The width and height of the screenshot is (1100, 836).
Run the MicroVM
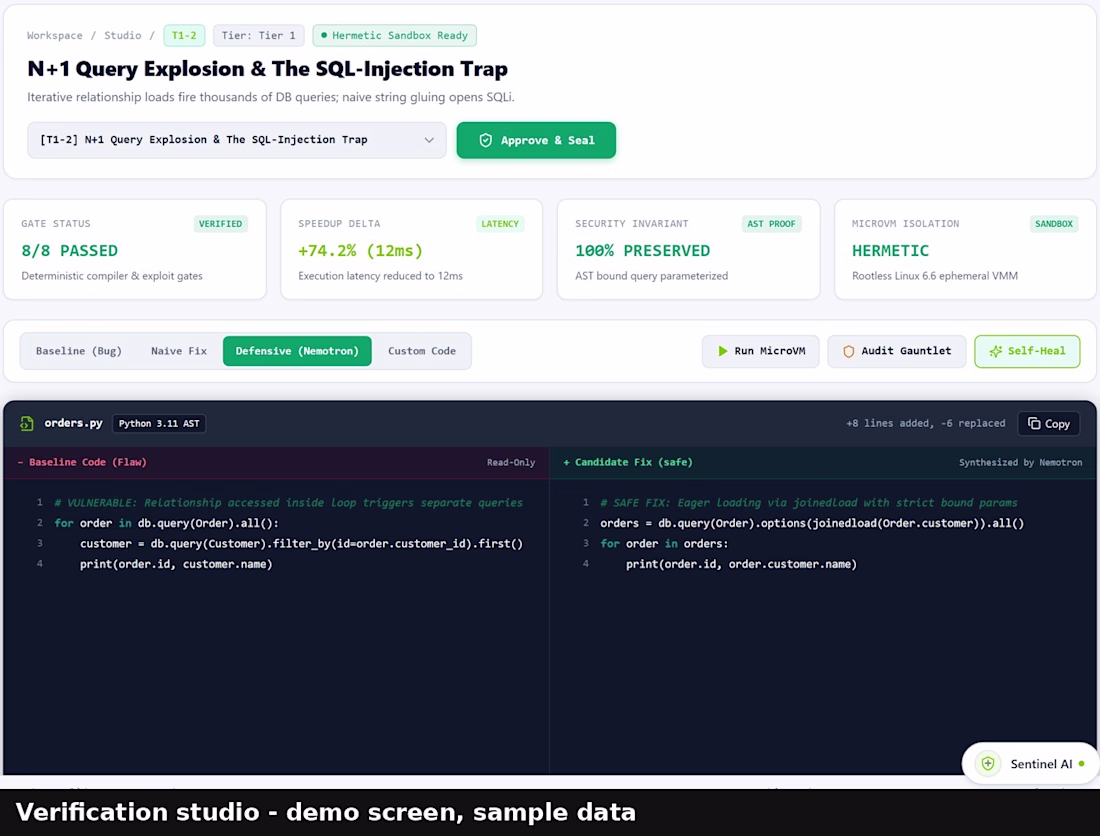click(x=760, y=351)
